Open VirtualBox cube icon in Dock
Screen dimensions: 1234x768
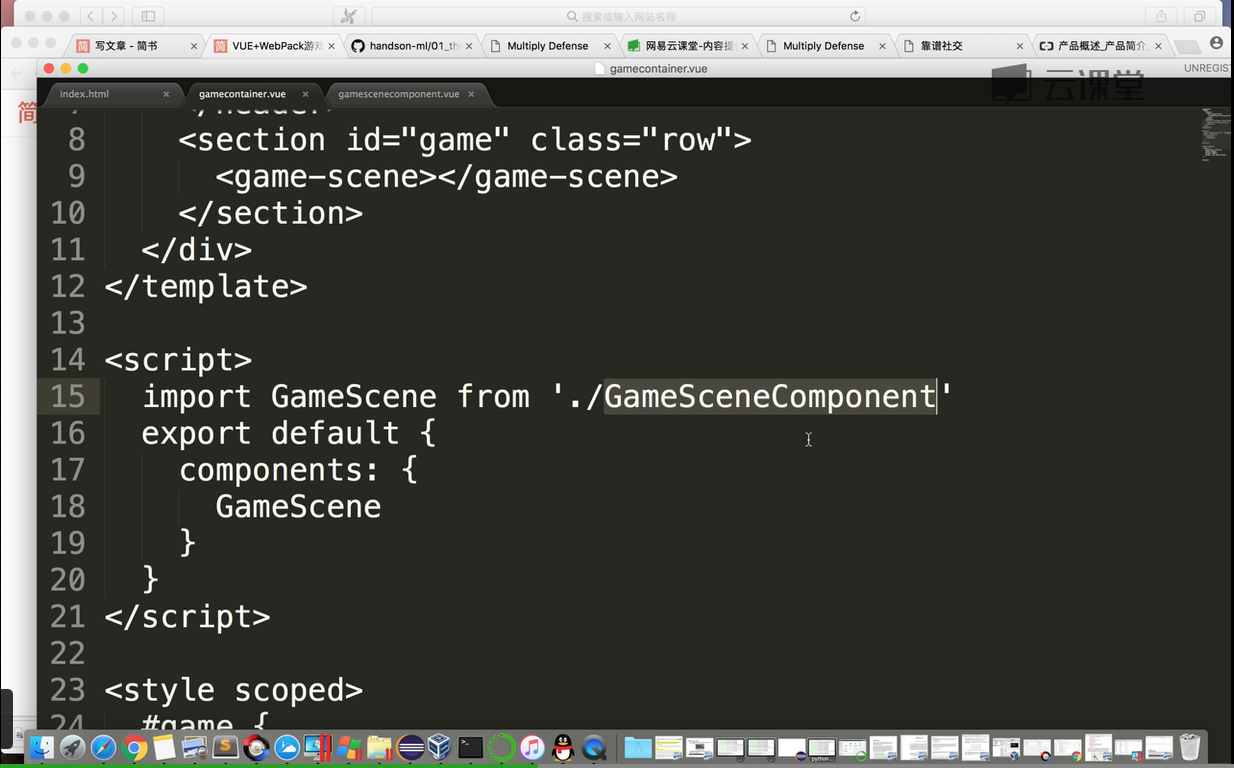[440, 747]
